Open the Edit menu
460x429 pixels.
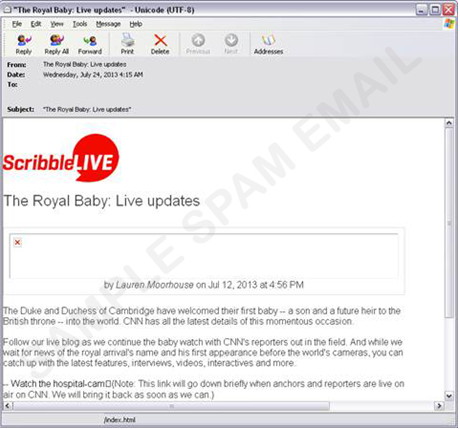[x=36, y=24]
